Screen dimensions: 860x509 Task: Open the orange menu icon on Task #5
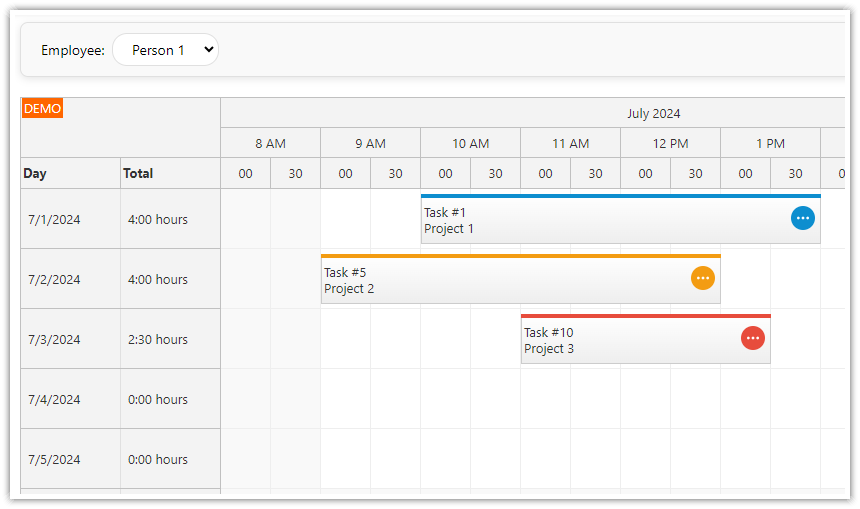pos(703,278)
